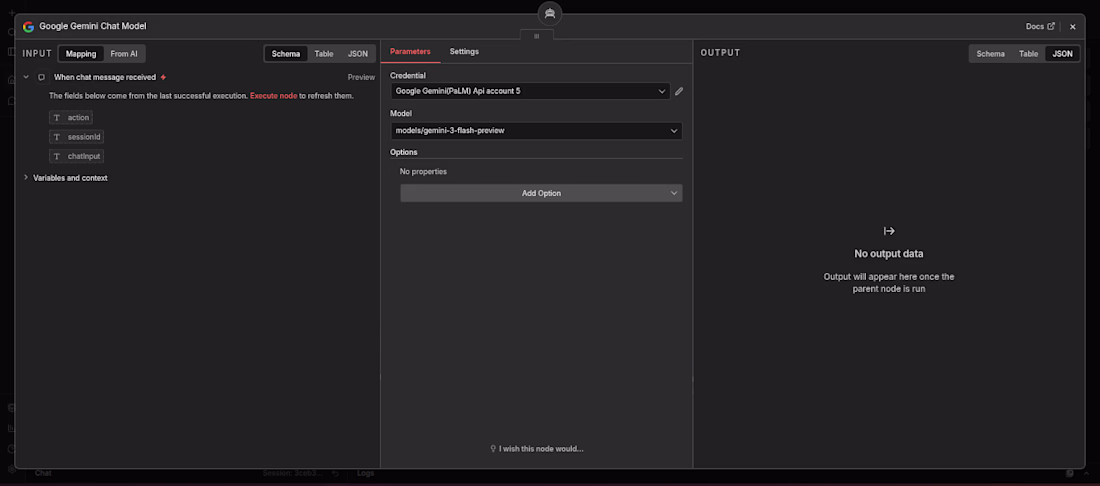The width and height of the screenshot is (1100, 486).
Task: Select the input JSON view
Action: pyautogui.click(x=358, y=53)
